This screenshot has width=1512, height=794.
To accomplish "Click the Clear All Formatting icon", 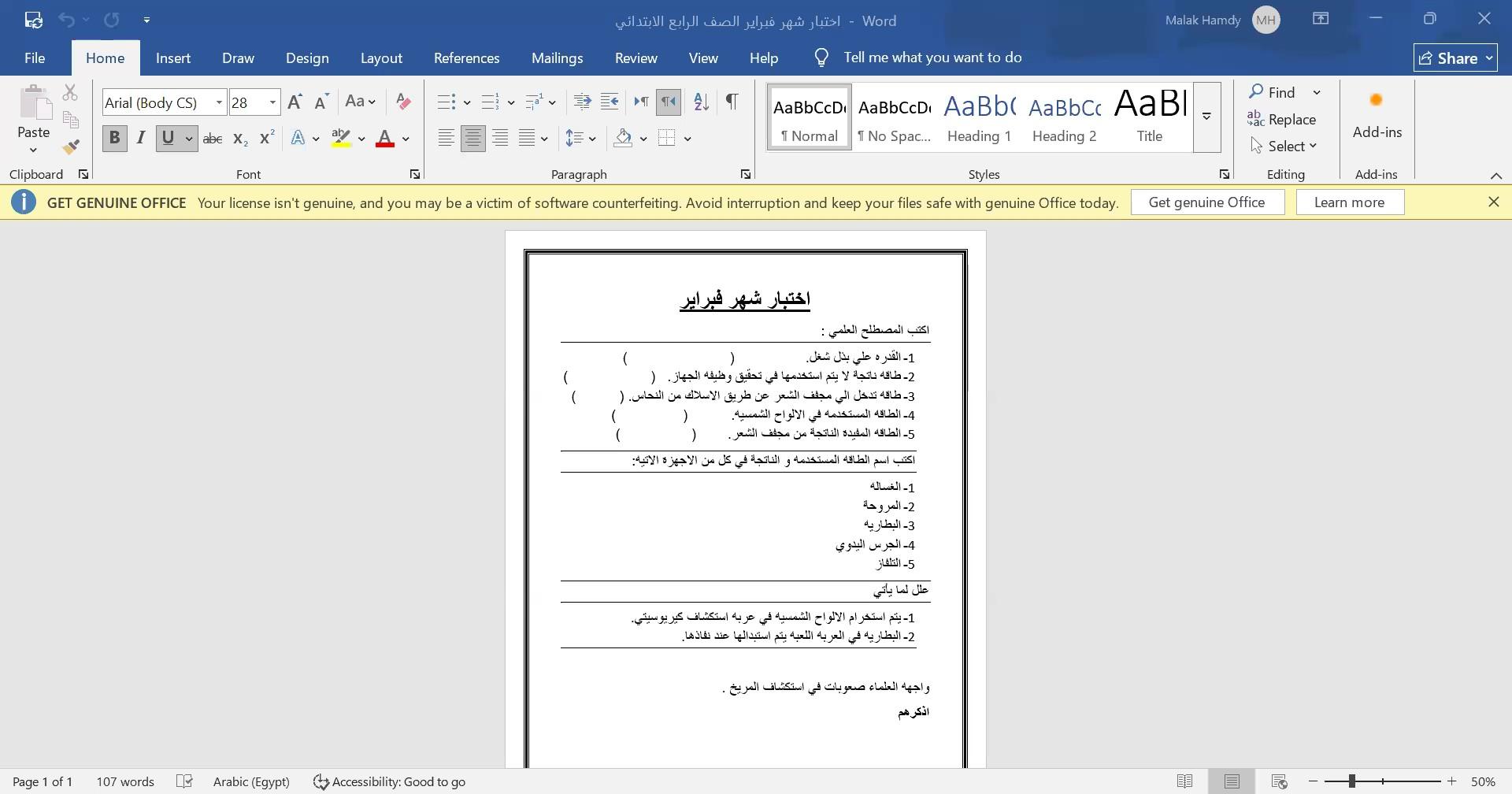I will (403, 102).
